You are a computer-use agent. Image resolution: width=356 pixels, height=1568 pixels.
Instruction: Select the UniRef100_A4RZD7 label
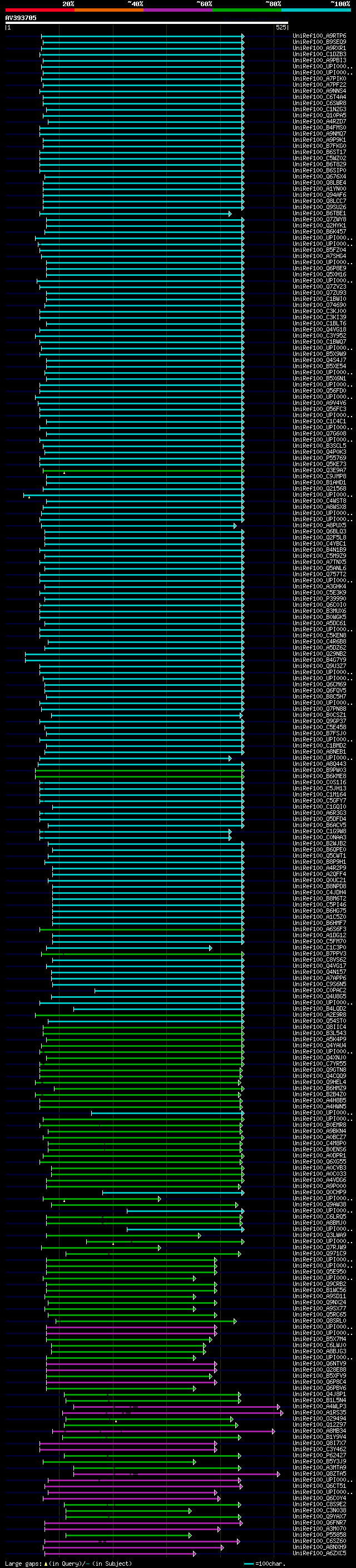click(319, 121)
